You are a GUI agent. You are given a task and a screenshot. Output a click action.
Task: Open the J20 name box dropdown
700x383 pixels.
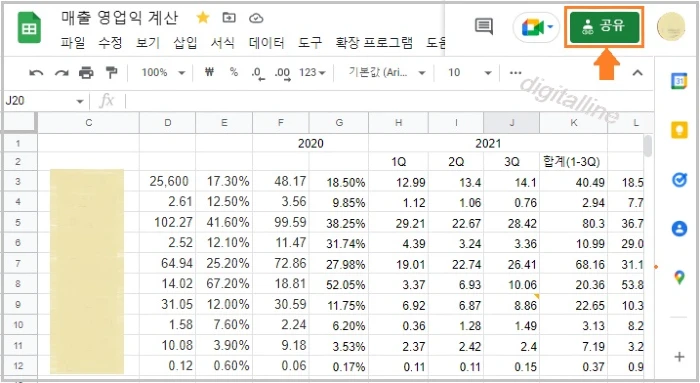(x=80, y=101)
